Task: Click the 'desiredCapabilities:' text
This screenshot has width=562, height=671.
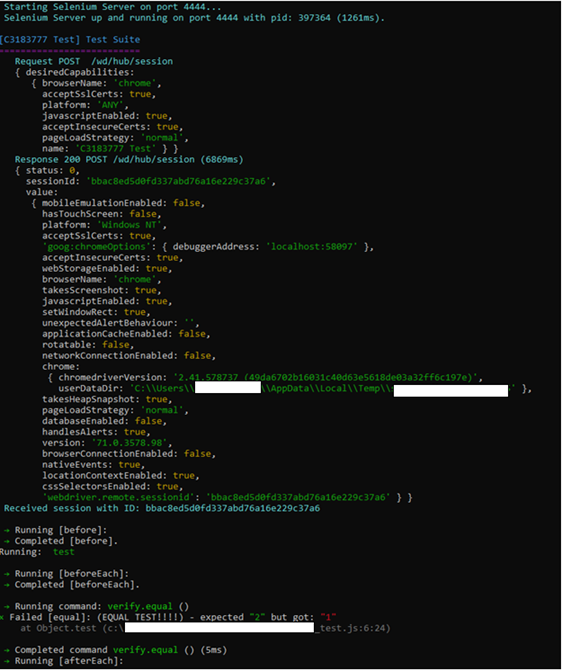Action: click(x=80, y=72)
